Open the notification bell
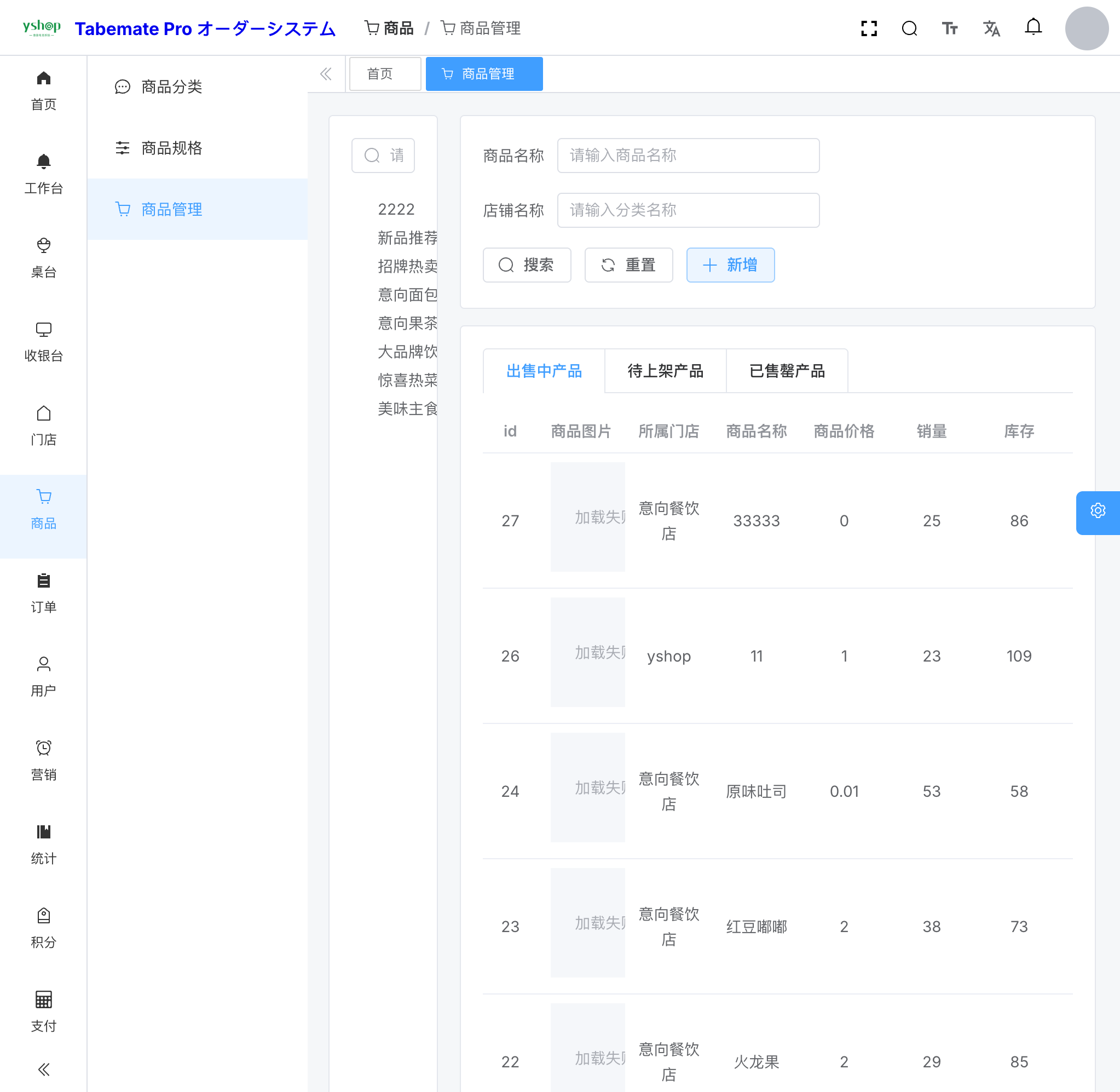This screenshot has width=1120, height=1092. click(x=1033, y=27)
